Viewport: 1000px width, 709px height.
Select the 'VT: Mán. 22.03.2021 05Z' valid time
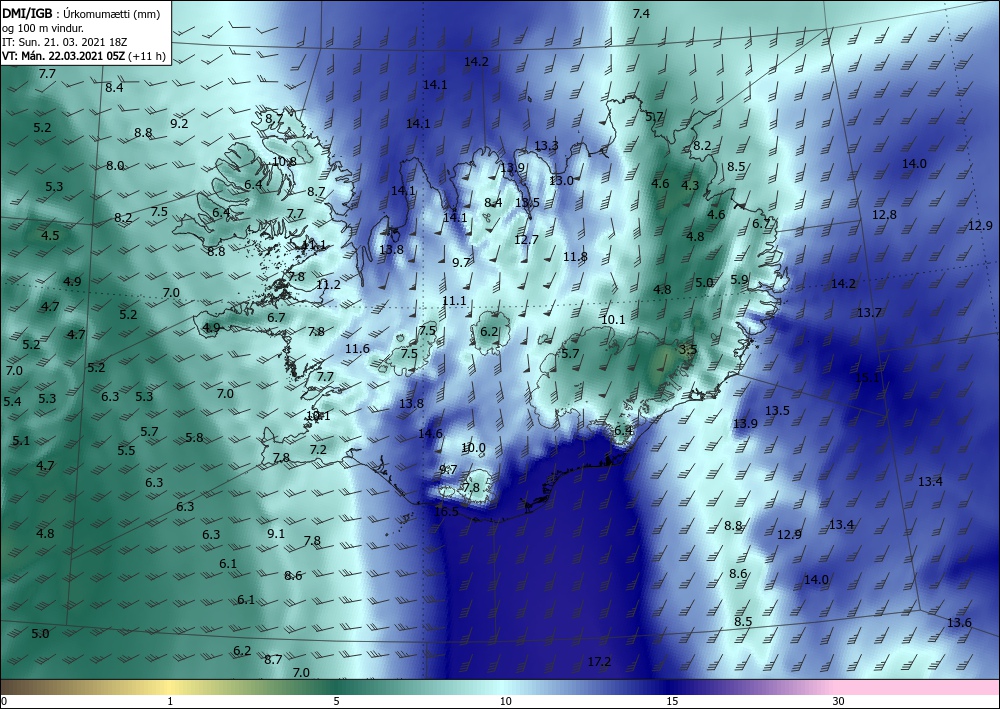(x=64, y=56)
